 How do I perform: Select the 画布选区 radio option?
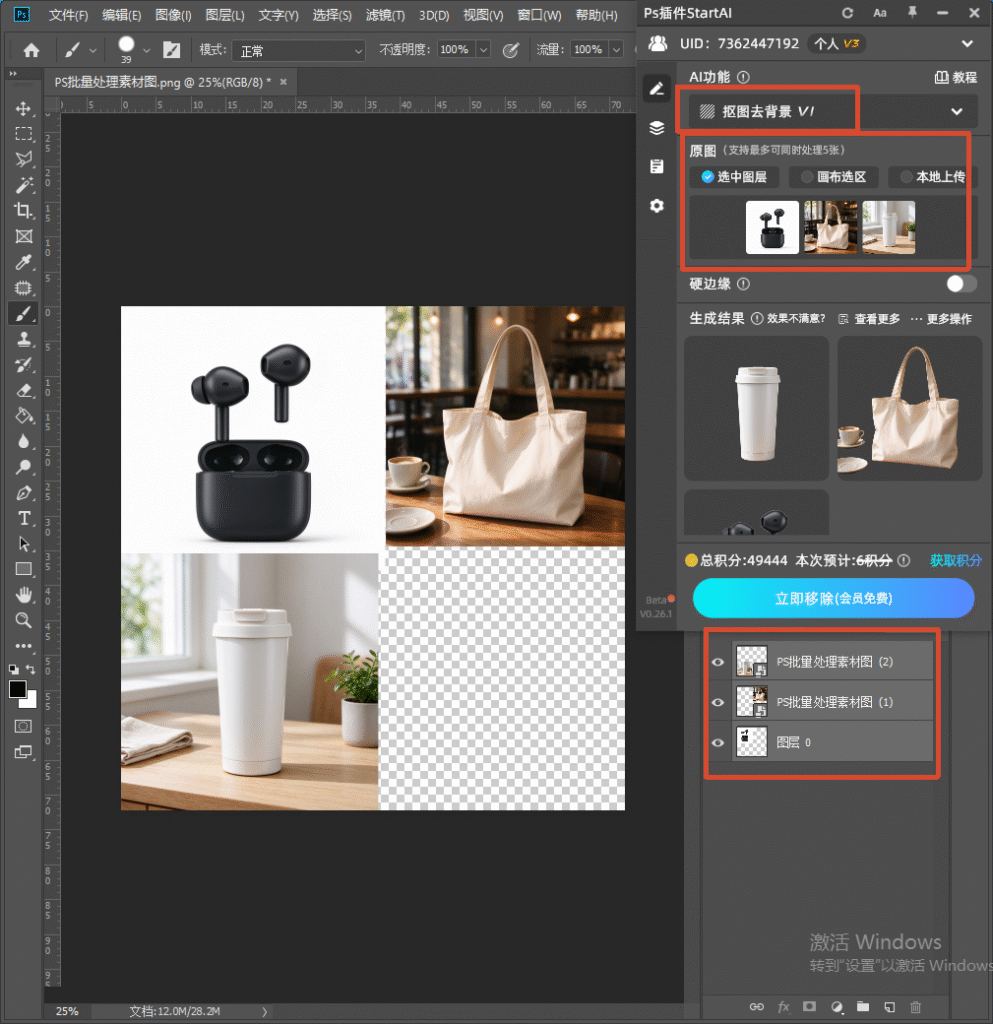[834, 177]
